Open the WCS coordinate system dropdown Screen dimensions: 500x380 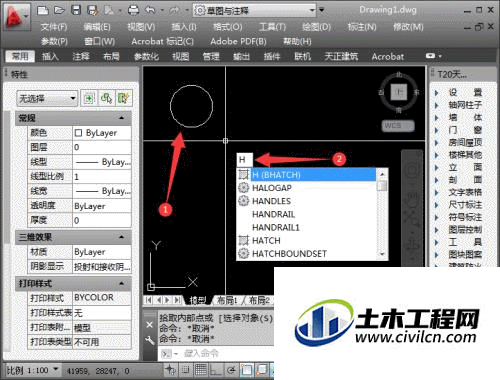click(x=398, y=126)
